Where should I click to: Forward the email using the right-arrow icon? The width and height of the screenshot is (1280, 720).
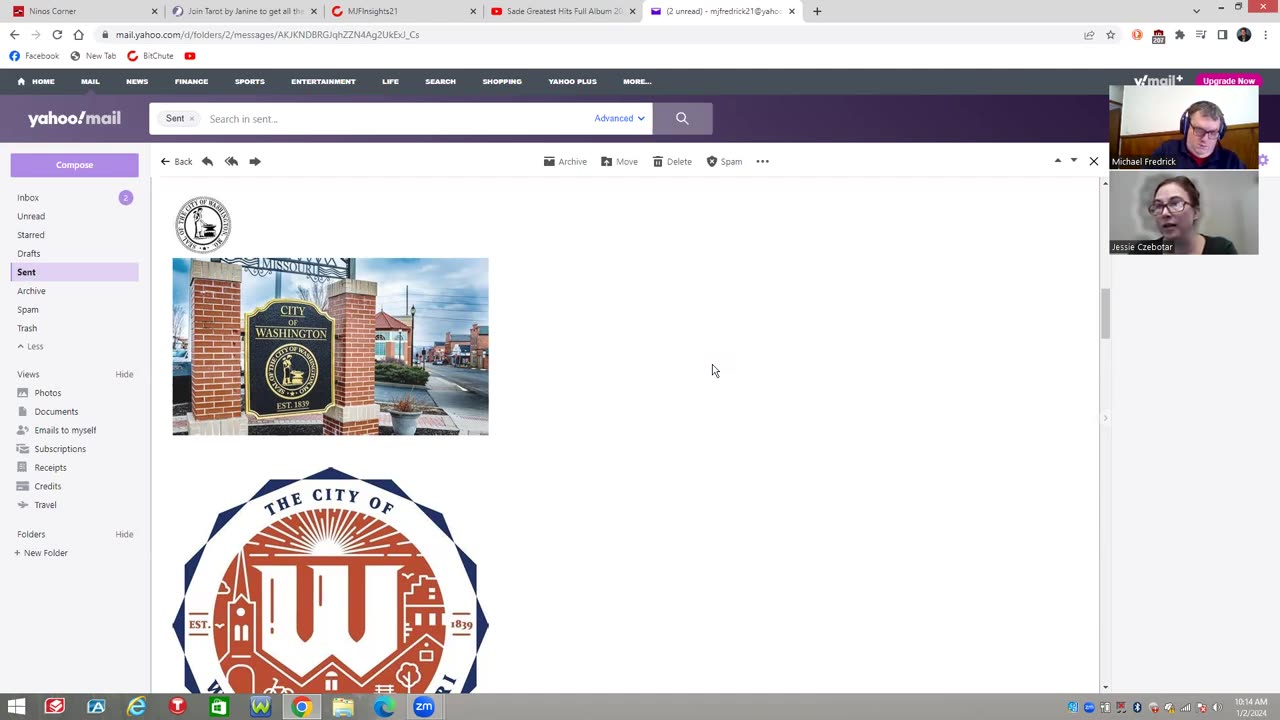(255, 161)
